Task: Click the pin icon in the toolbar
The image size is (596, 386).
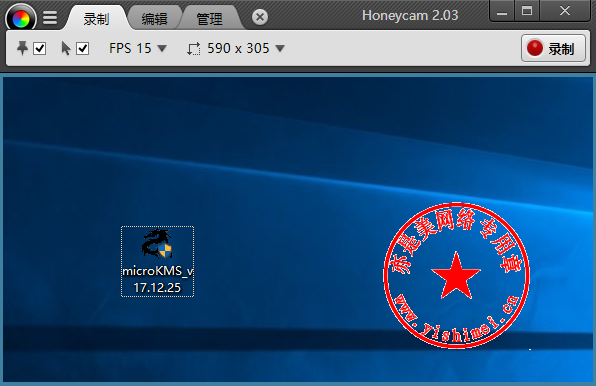Action: pyautogui.click(x=22, y=48)
